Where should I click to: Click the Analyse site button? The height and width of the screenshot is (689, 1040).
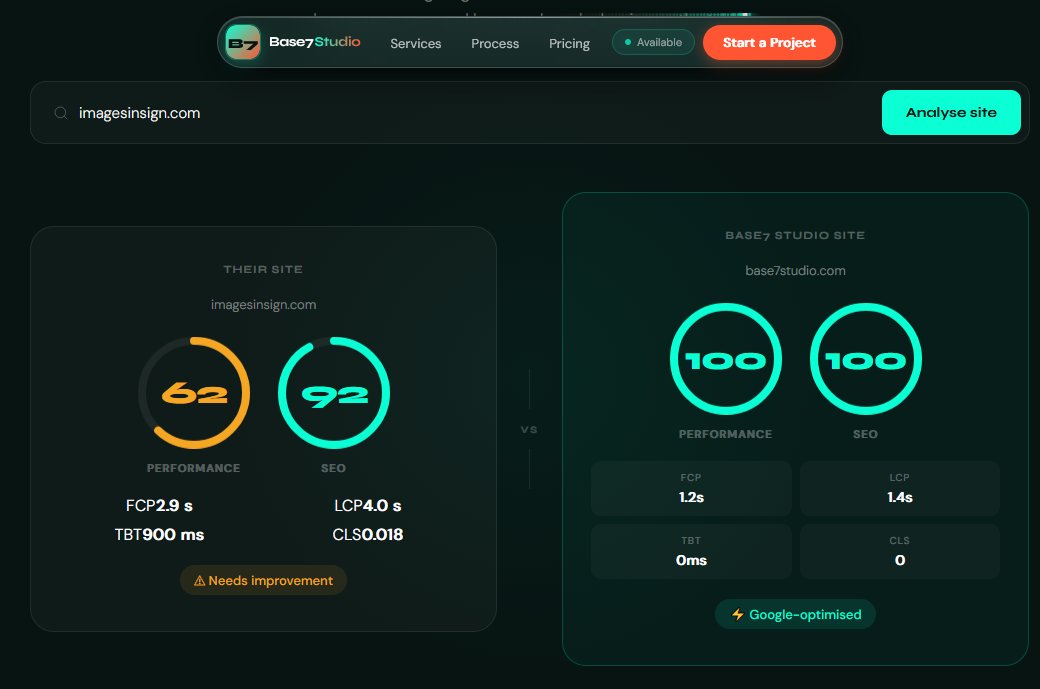950,113
